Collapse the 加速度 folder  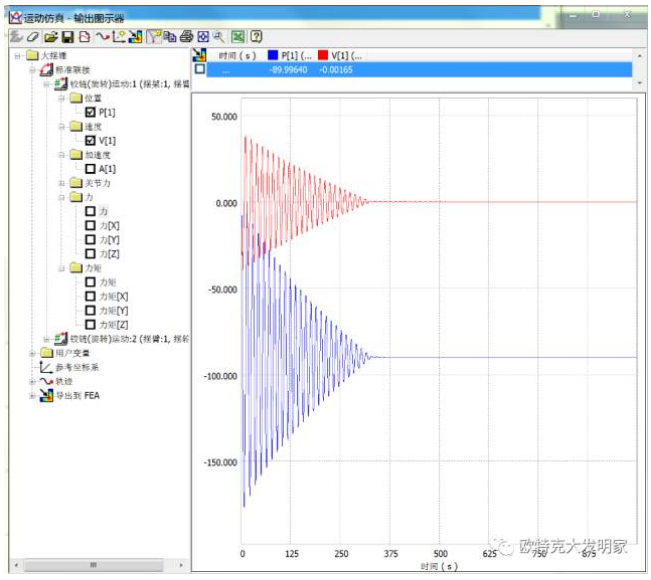[x=61, y=154]
